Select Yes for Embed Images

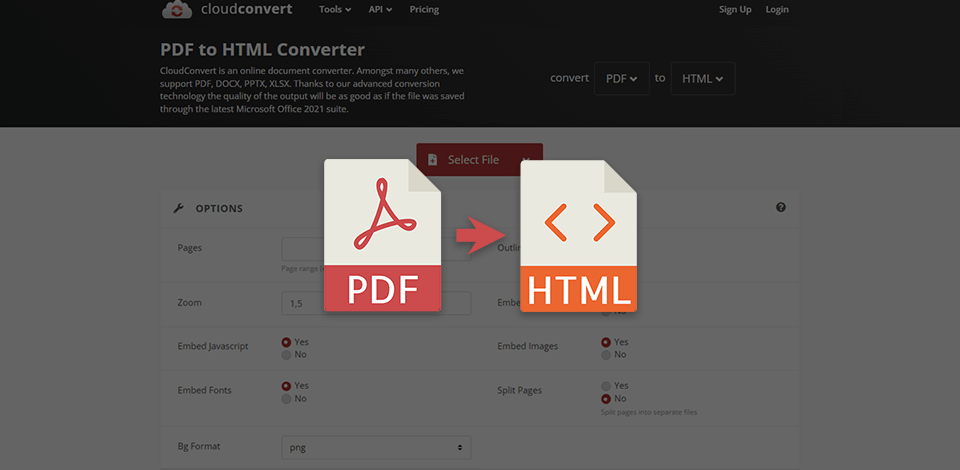(x=606, y=343)
